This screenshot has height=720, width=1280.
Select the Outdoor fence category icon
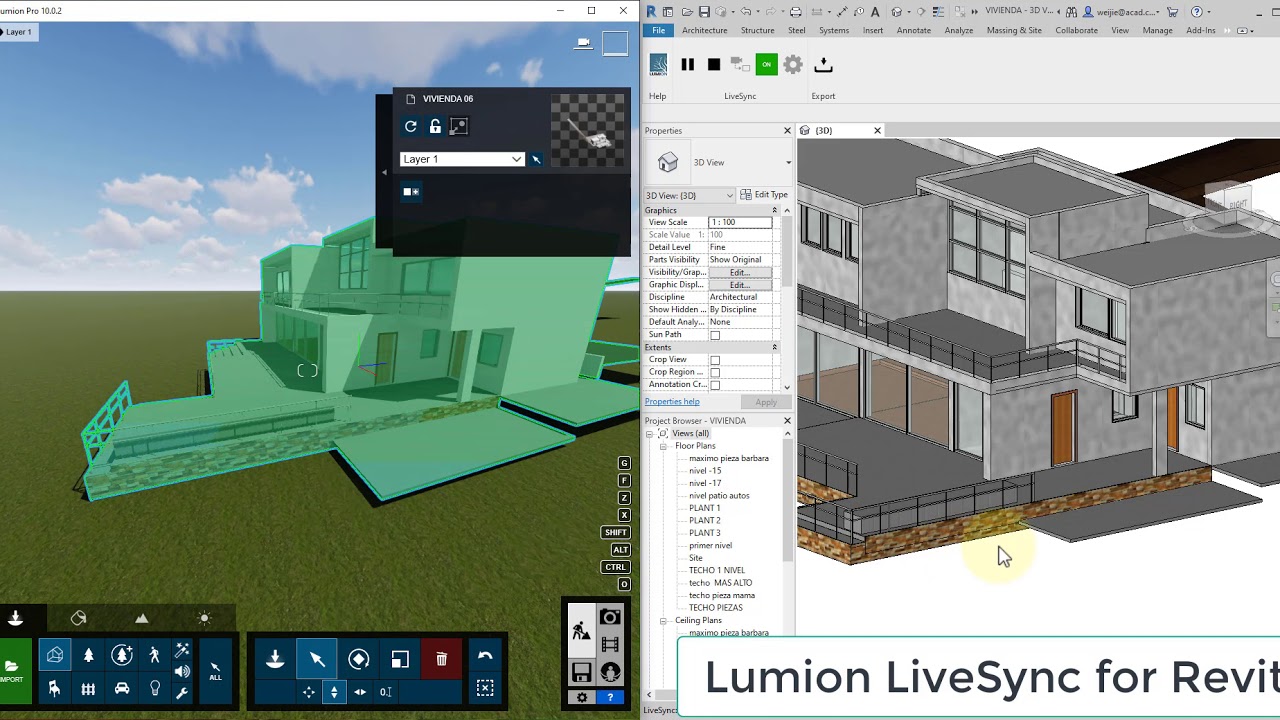pyautogui.click(x=88, y=689)
